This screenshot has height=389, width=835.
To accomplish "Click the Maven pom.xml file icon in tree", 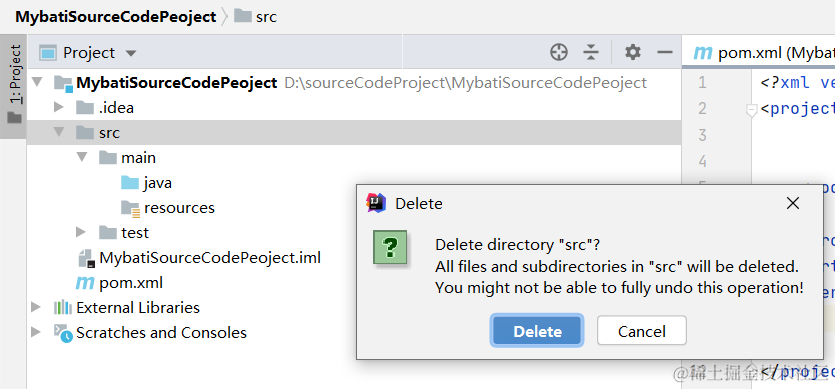I will point(85,283).
